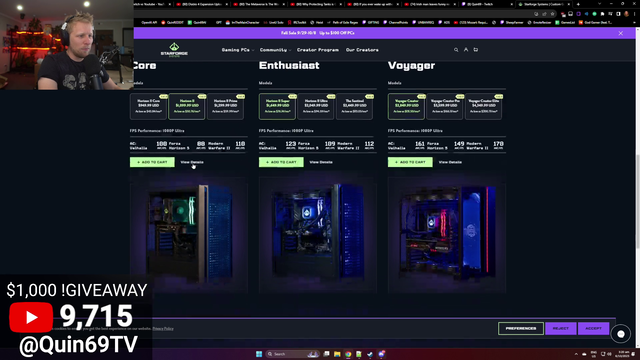Show hidden system tray icons
Screen dimensions: 640x360
[x=576, y=354]
